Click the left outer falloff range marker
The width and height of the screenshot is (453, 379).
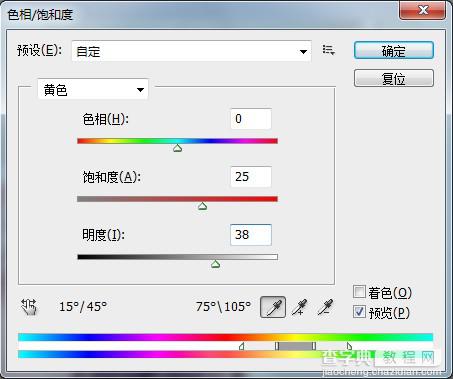coord(242,346)
